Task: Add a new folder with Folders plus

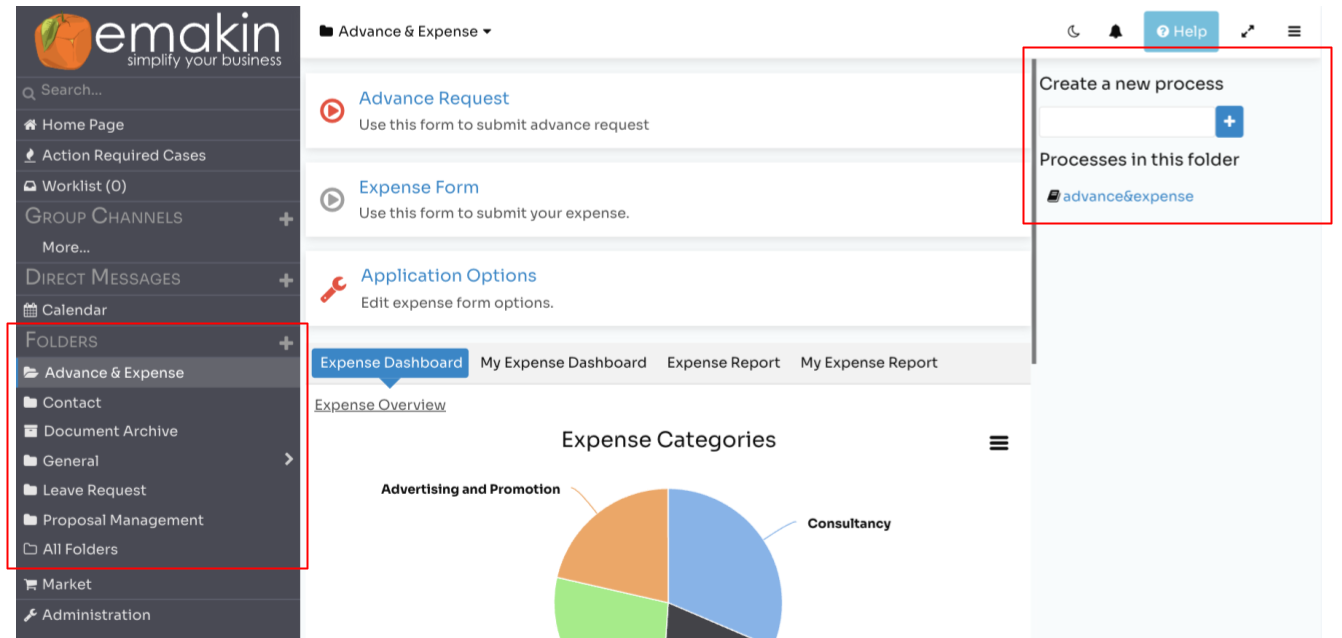Action: click(x=286, y=343)
